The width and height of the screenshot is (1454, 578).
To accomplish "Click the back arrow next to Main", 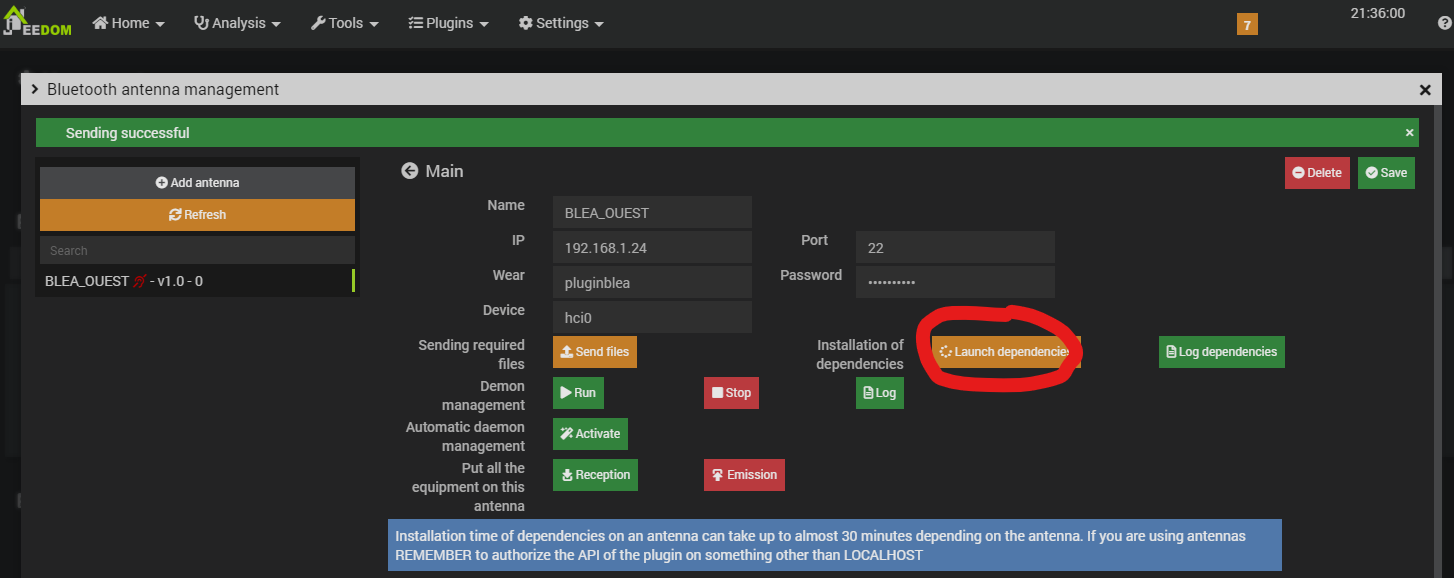I will [x=409, y=171].
